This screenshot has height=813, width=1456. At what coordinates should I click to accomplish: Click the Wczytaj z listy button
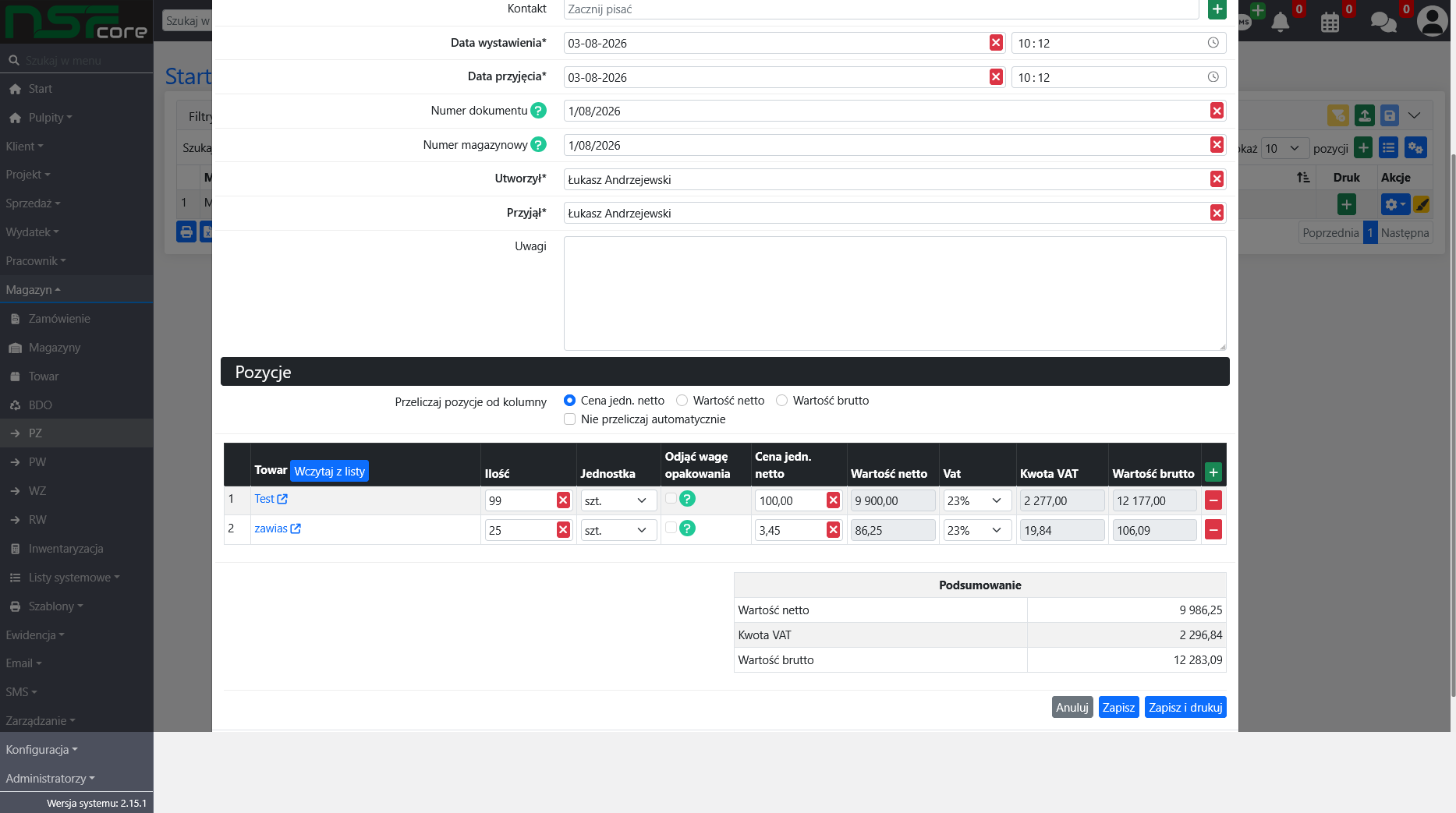point(329,471)
